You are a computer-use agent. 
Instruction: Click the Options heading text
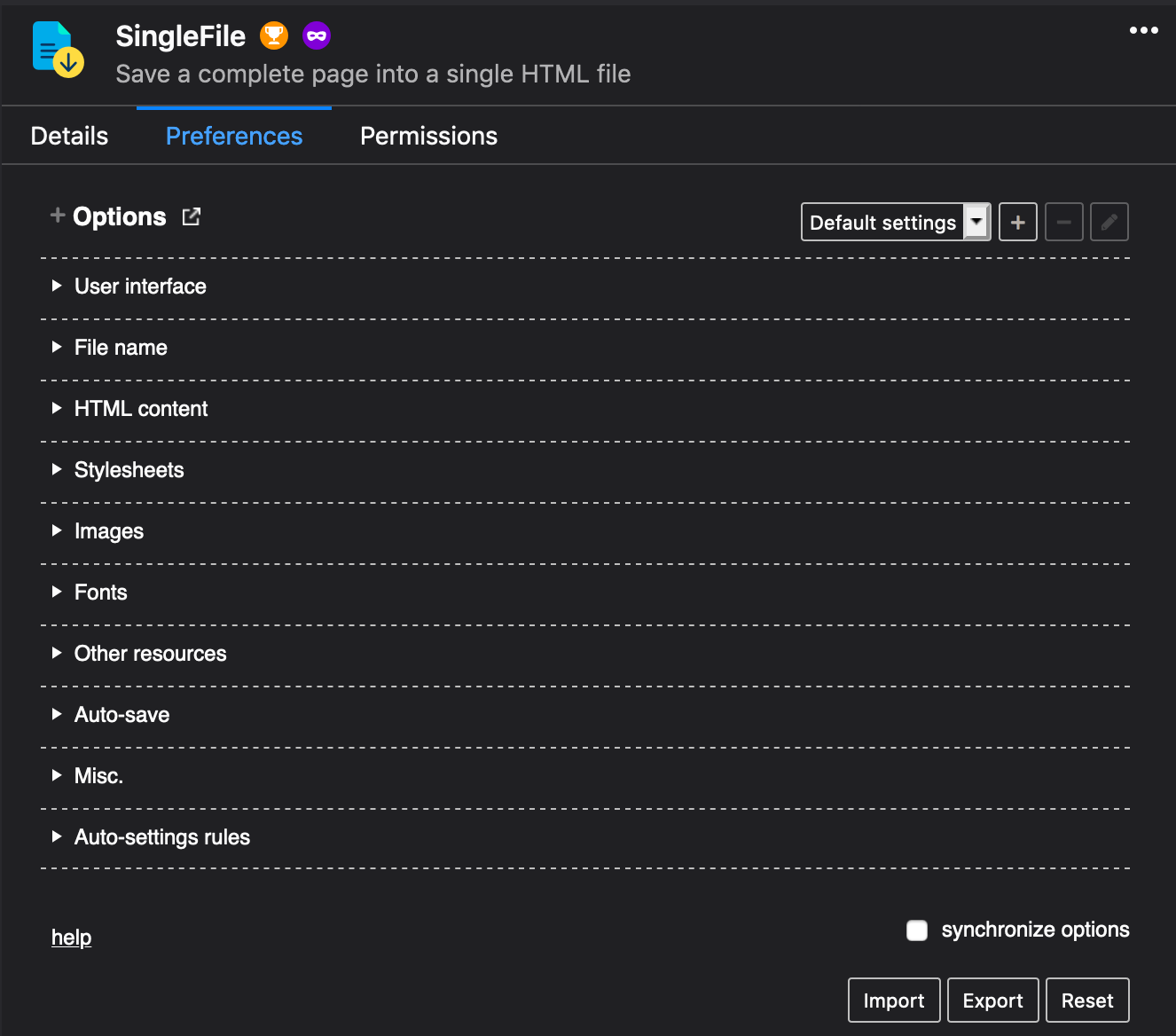point(120,216)
